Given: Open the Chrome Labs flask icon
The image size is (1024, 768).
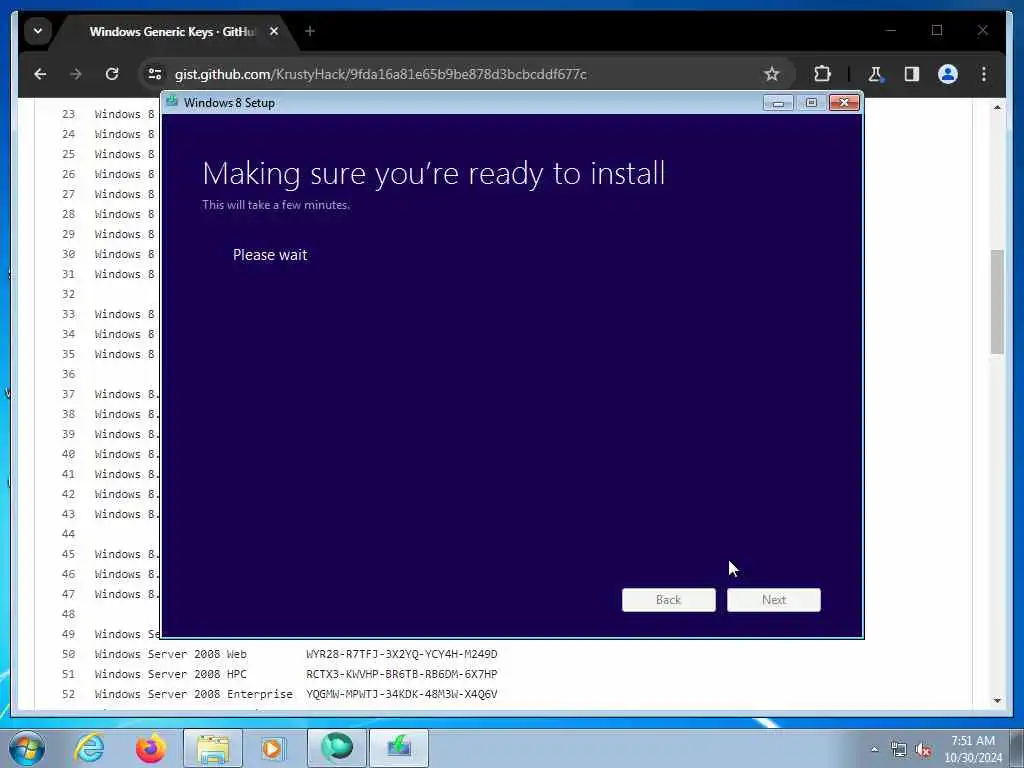Looking at the screenshot, I should [x=876, y=74].
